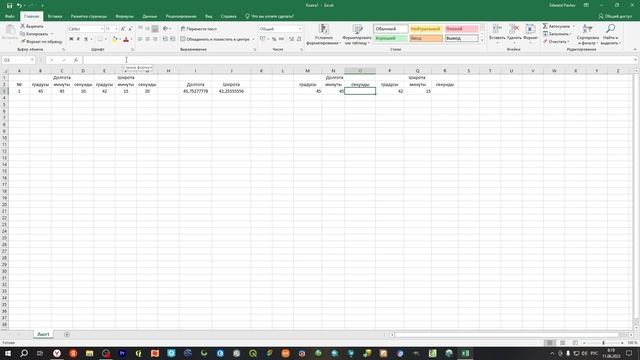Image resolution: width=640 pixels, height=360 pixels.
Task: Decrease indent in cell
Action: [165, 39]
